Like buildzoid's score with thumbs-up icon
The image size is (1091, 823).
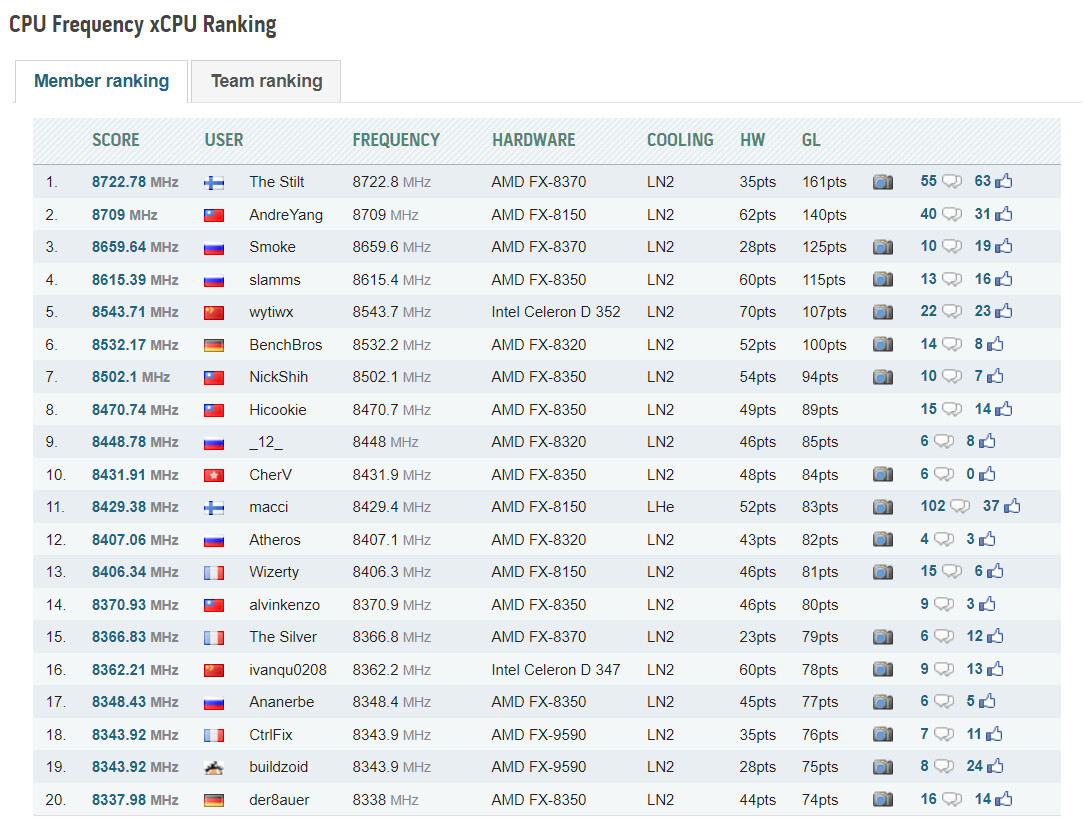click(995, 766)
